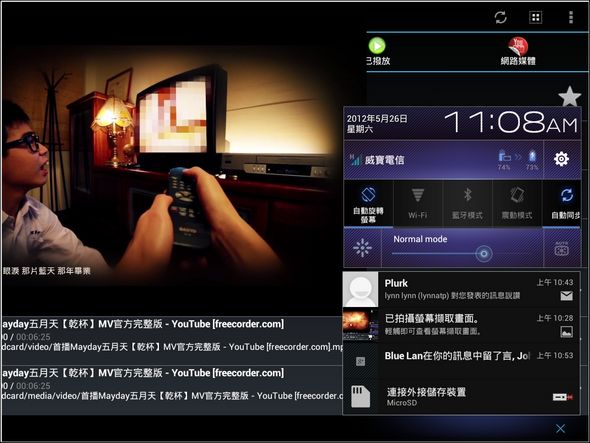Open the three-dot overflow menu

[x=571, y=17]
